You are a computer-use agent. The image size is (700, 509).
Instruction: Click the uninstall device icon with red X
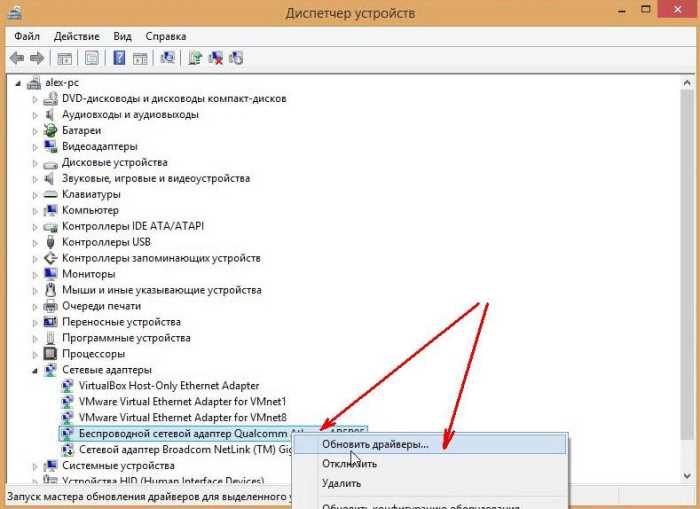click(x=215, y=58)
